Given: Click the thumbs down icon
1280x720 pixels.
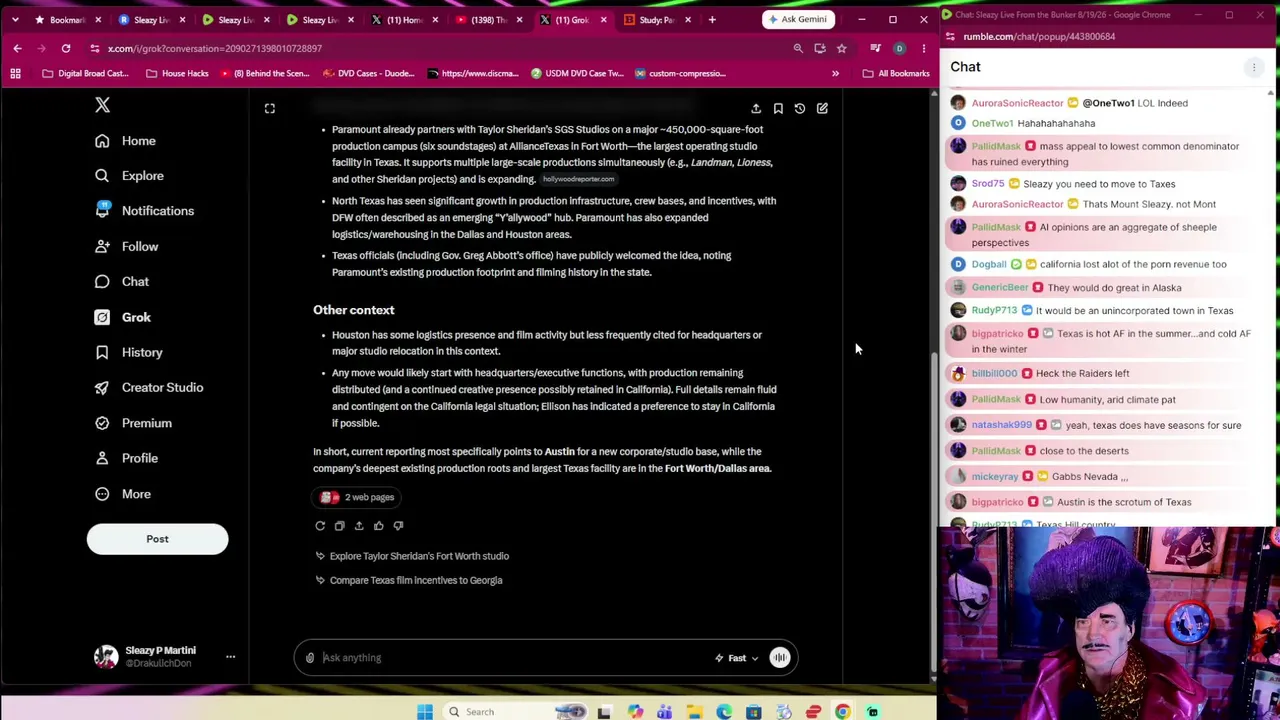Looking at the screenshot, I should (x=398, y=526).
